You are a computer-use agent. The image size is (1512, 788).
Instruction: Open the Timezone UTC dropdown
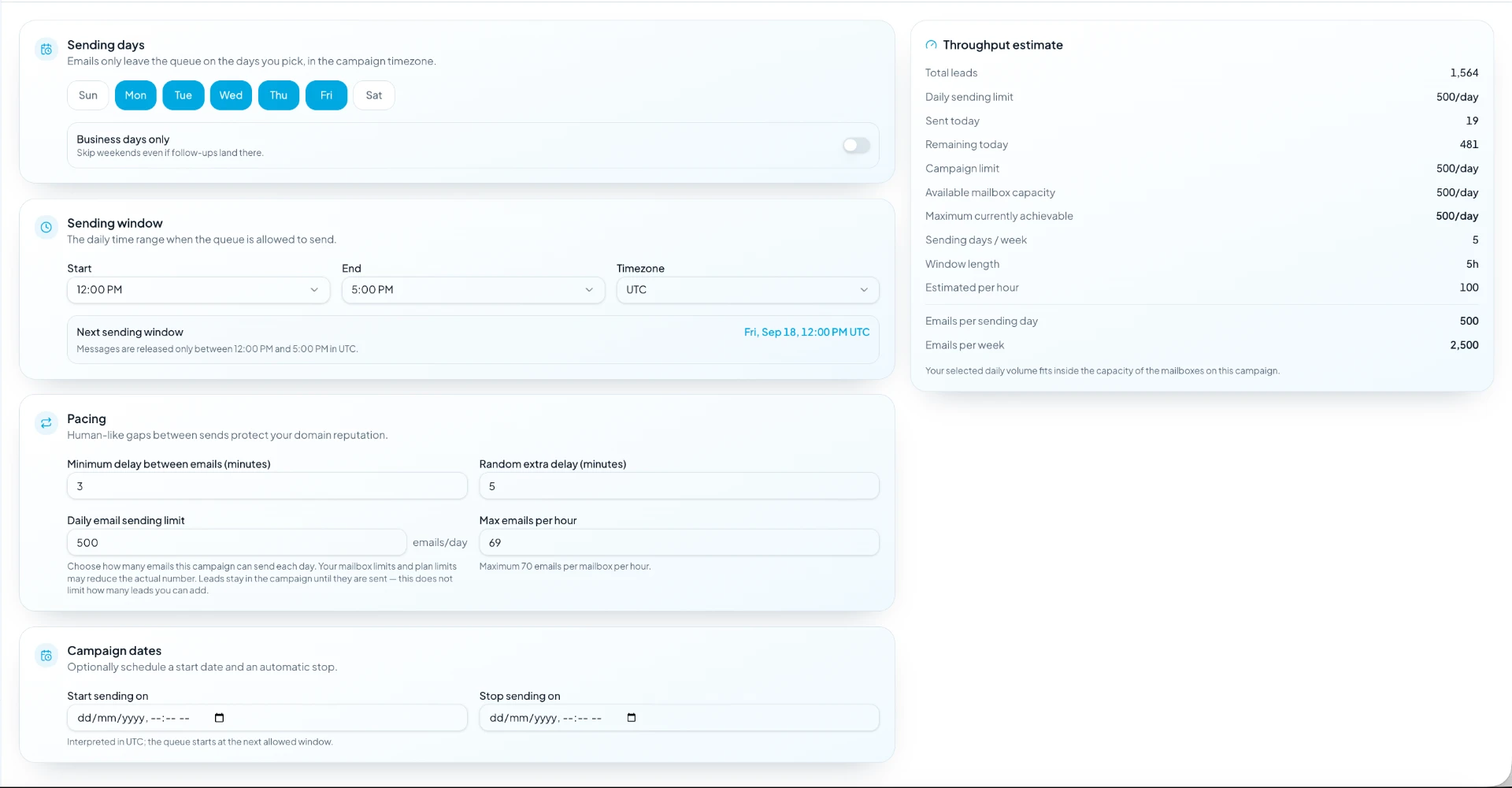747,290
